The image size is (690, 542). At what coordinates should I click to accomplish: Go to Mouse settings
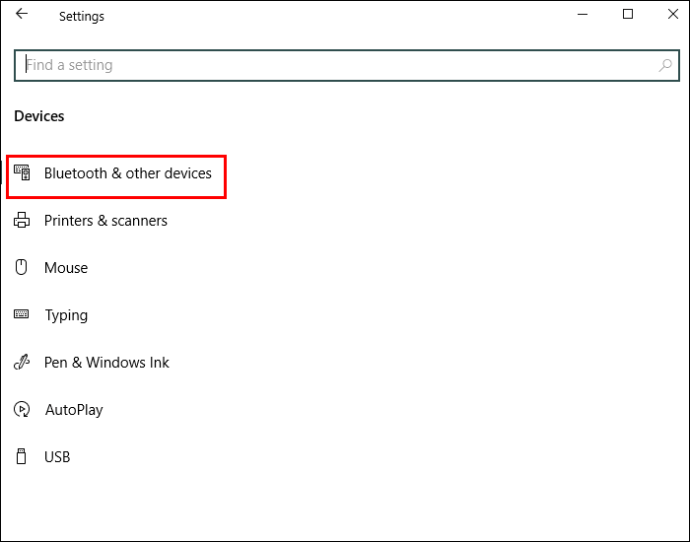click(x=66, y=268)
